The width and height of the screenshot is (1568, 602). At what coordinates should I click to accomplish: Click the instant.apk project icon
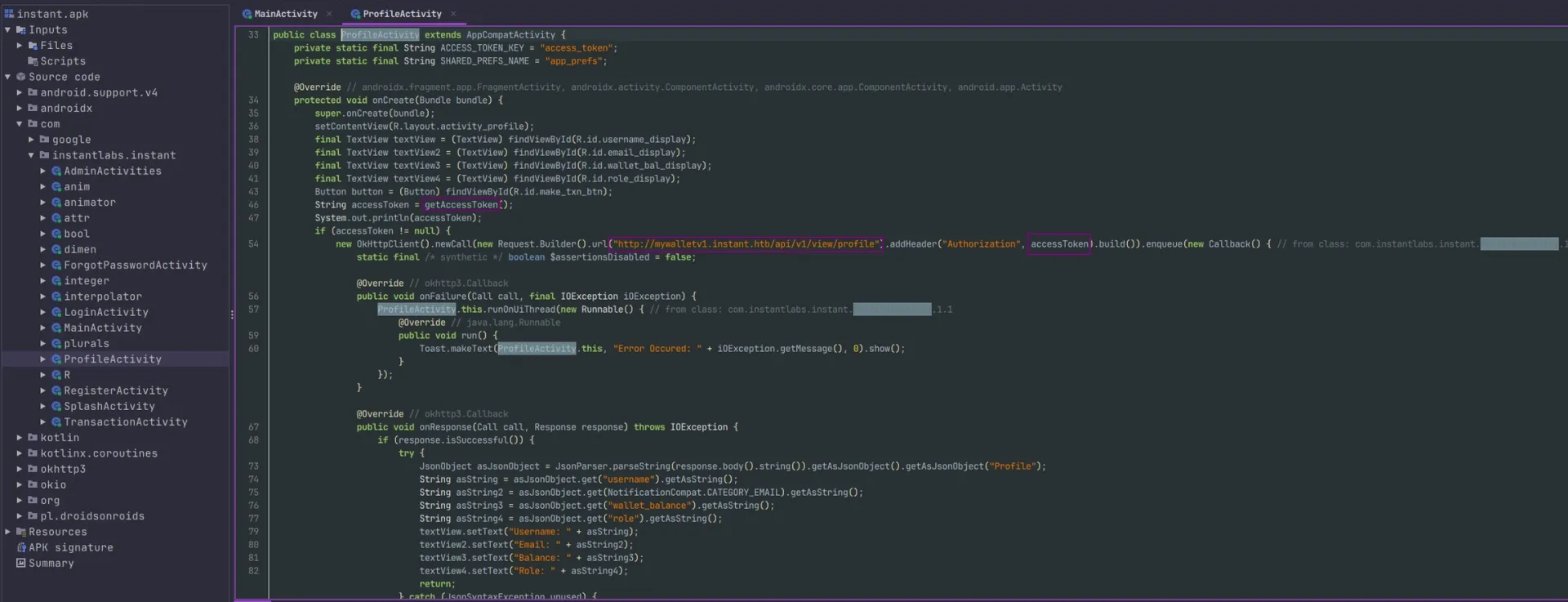click(x=9, y=14)
